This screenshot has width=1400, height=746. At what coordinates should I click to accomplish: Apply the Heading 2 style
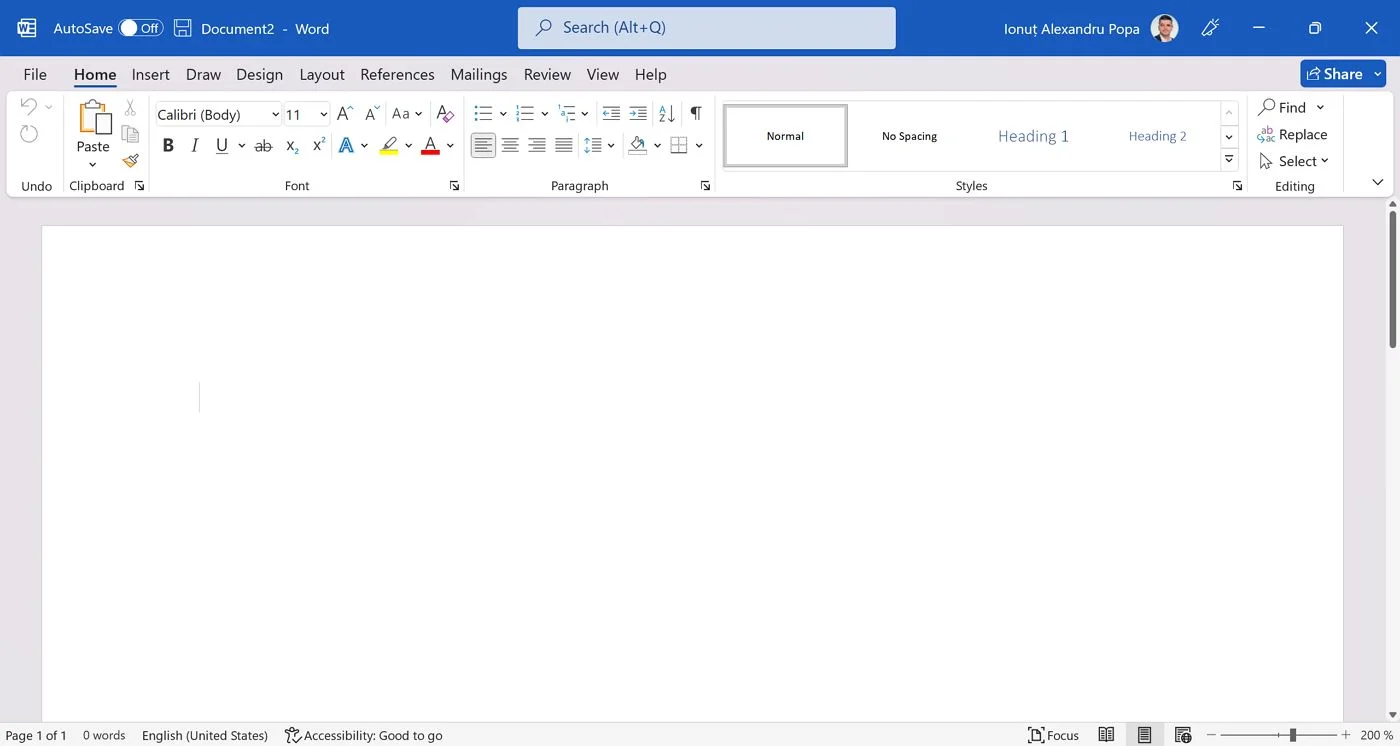coord(1157,136)
